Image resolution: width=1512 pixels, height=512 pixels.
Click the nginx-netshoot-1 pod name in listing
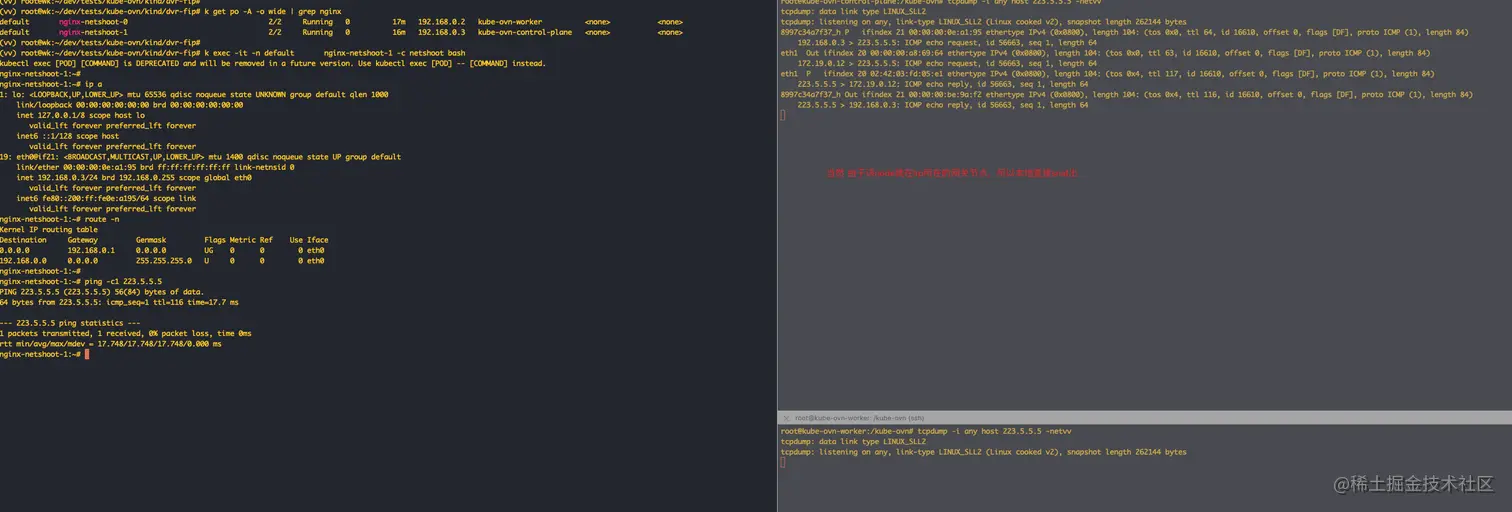pyautogui.click(x=93, y=32)
